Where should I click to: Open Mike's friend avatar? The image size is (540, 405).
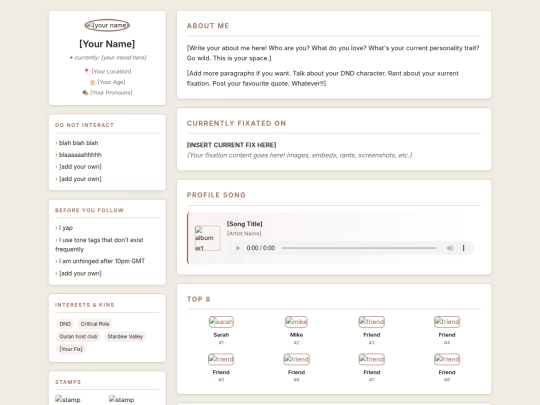click(x=296, y=322)
